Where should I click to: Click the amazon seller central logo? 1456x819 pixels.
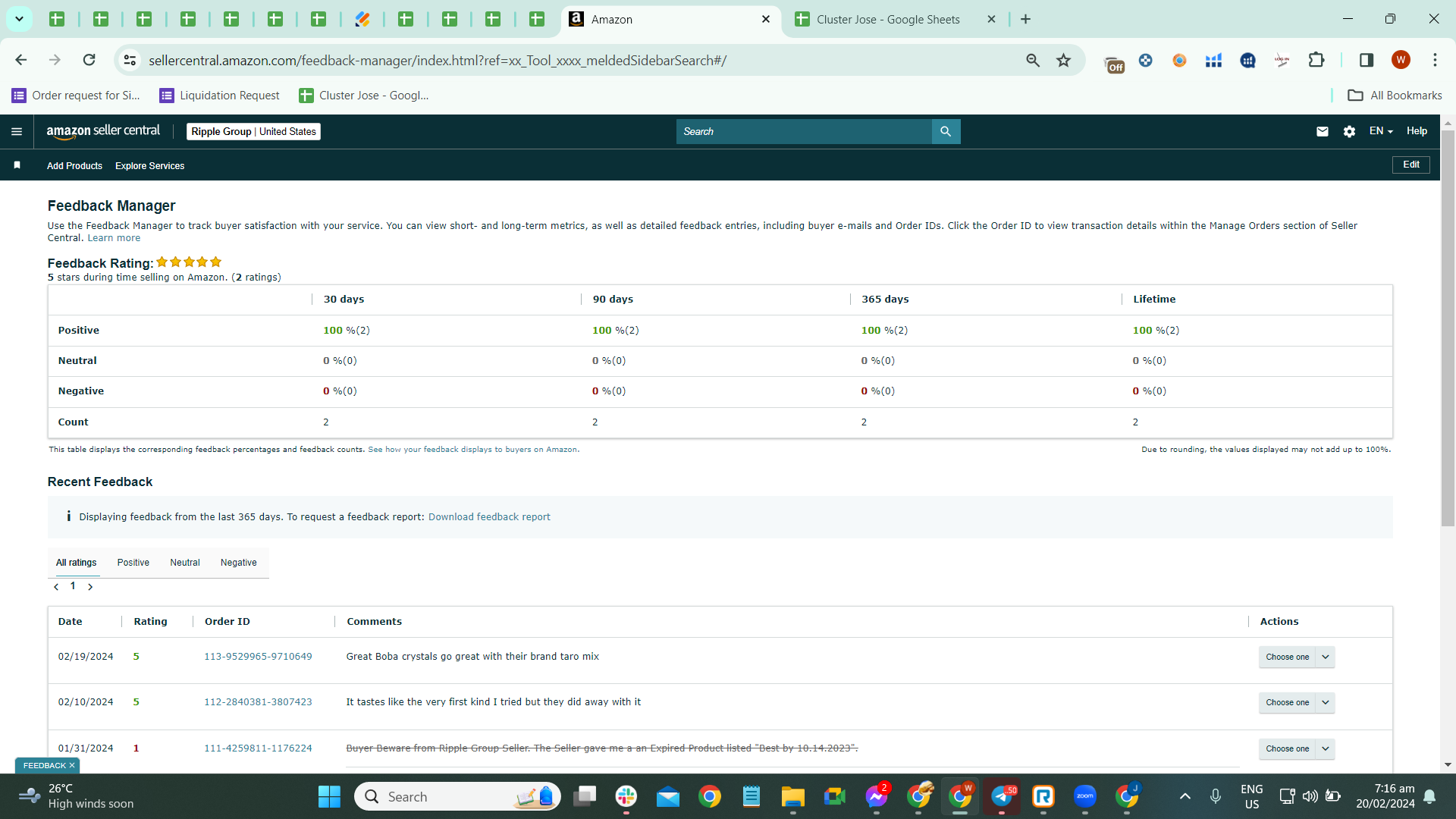tap(103, 131)
